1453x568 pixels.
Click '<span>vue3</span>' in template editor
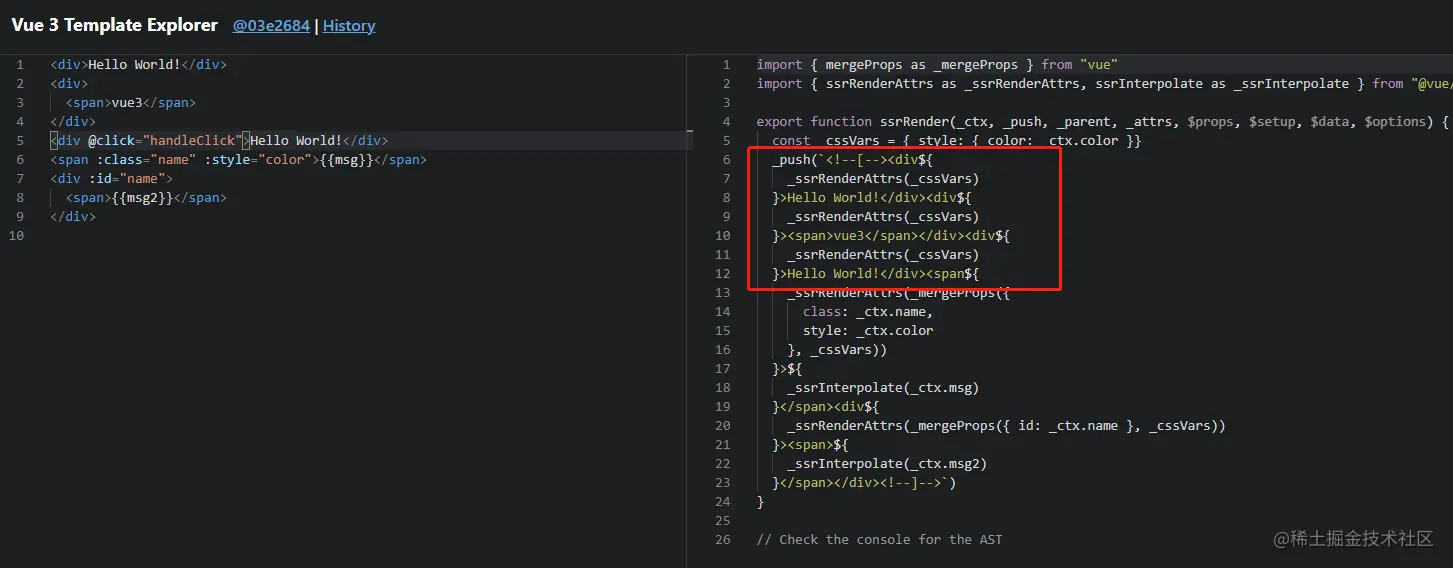pyautogui.click(x=130, y=103)
